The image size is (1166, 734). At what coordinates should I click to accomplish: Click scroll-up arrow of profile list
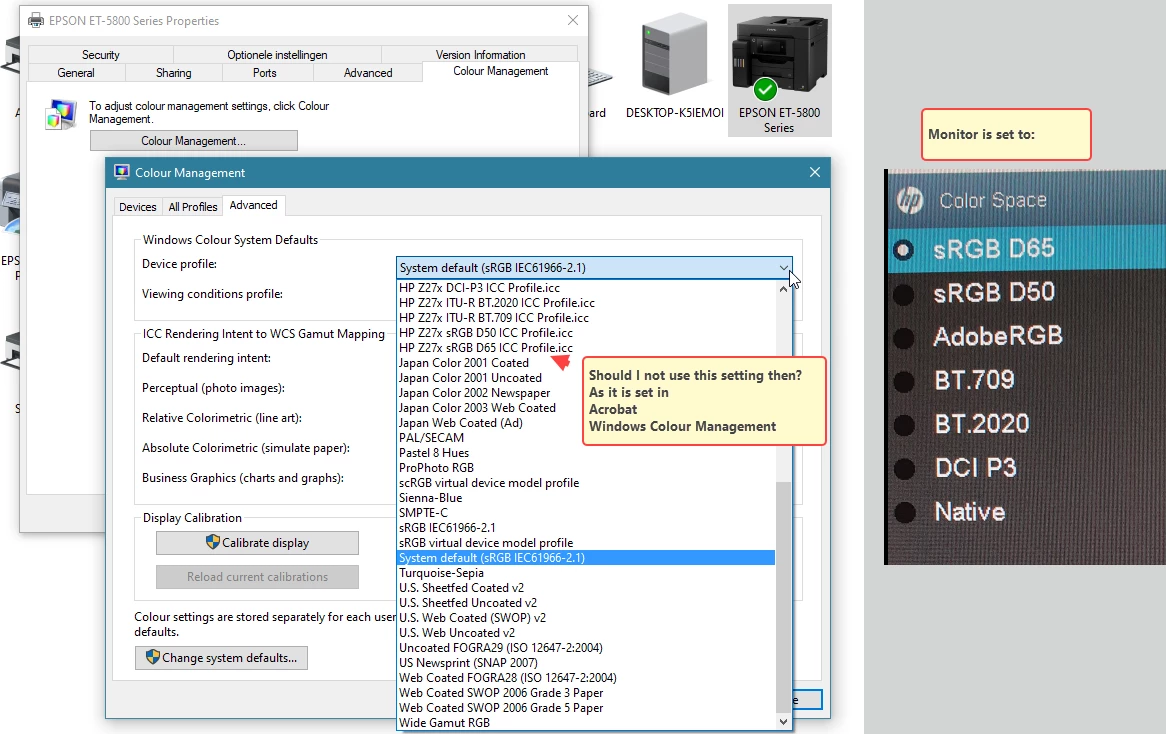coord(783,289)
